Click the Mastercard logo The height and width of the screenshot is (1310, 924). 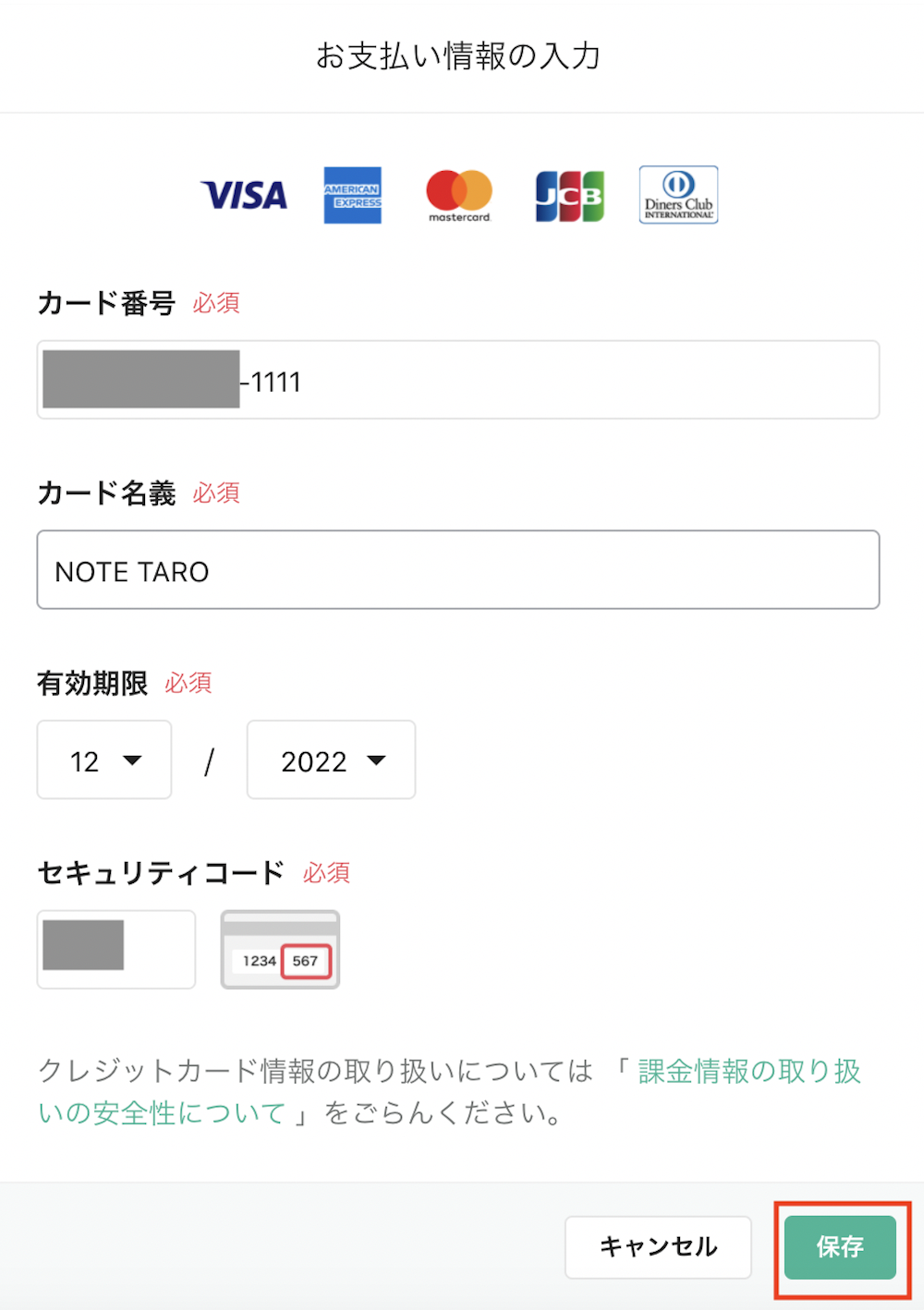click(459, 195)
